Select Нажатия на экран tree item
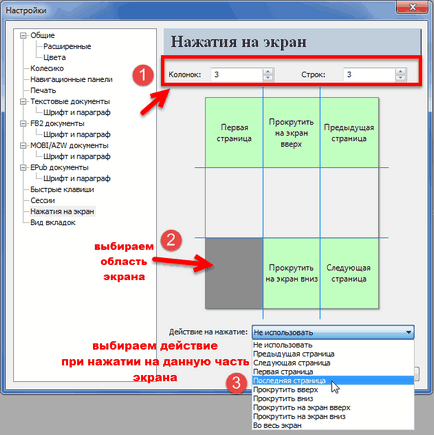Screen dimensions: 434x435 (62, 211)
